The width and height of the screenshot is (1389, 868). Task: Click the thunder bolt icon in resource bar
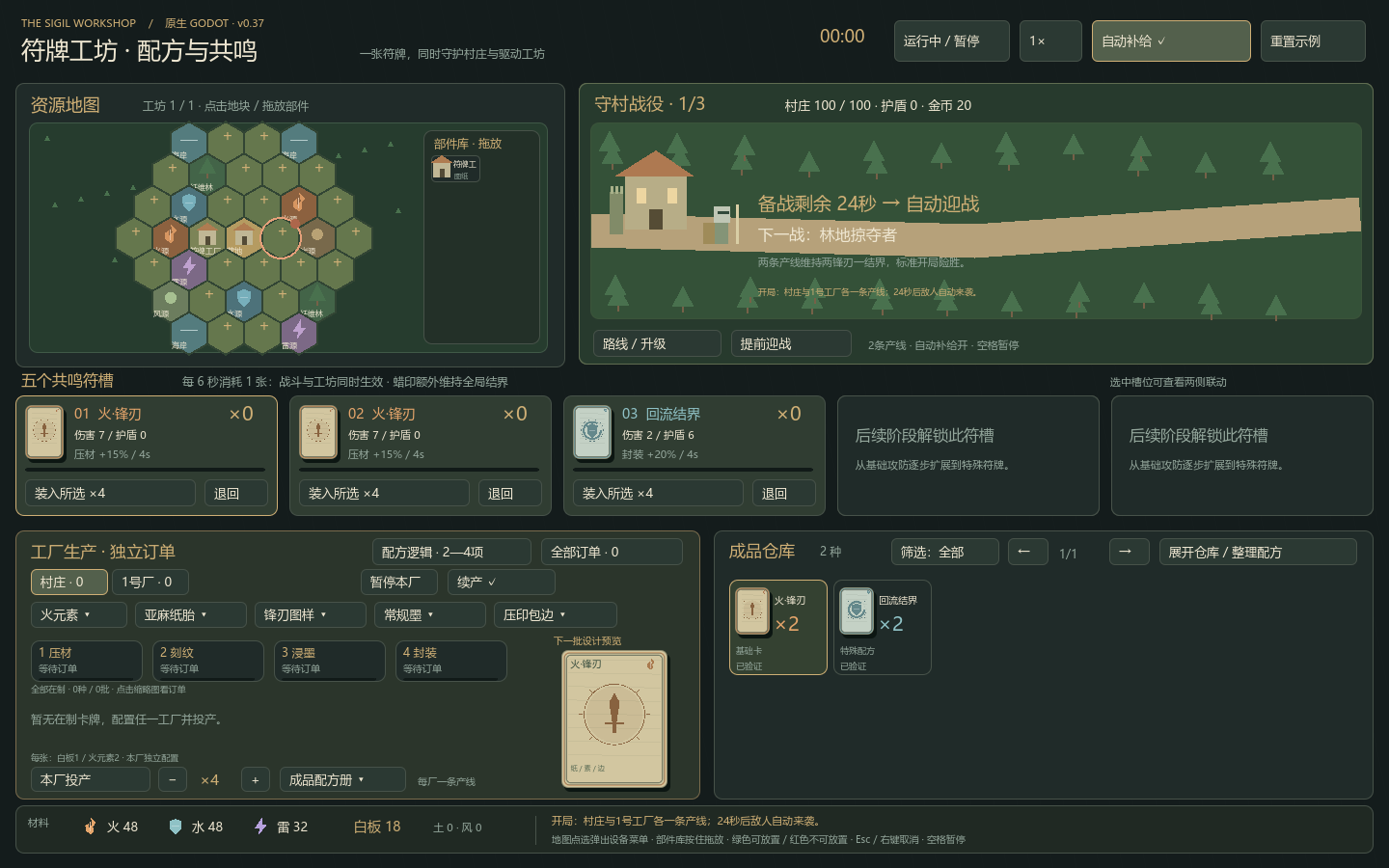pyautogui.click(x=260, y=827)
